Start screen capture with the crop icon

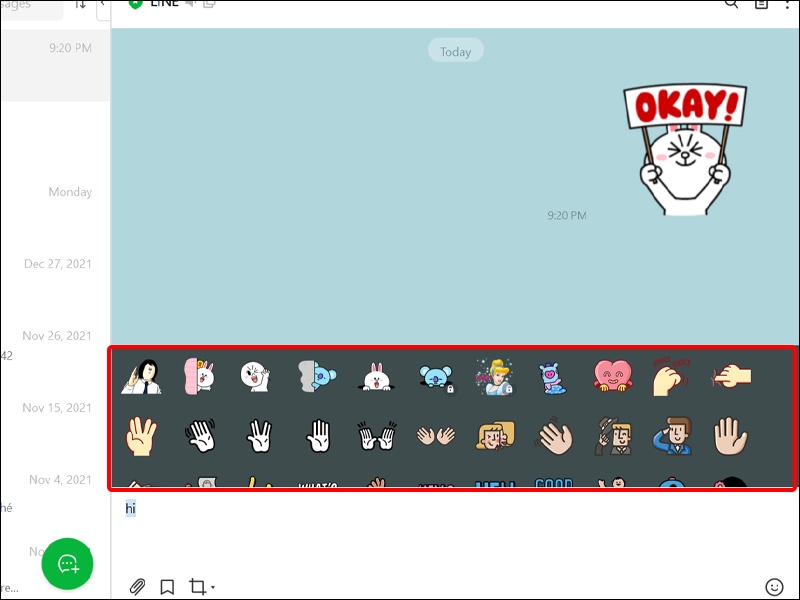[x=197, y=587]
